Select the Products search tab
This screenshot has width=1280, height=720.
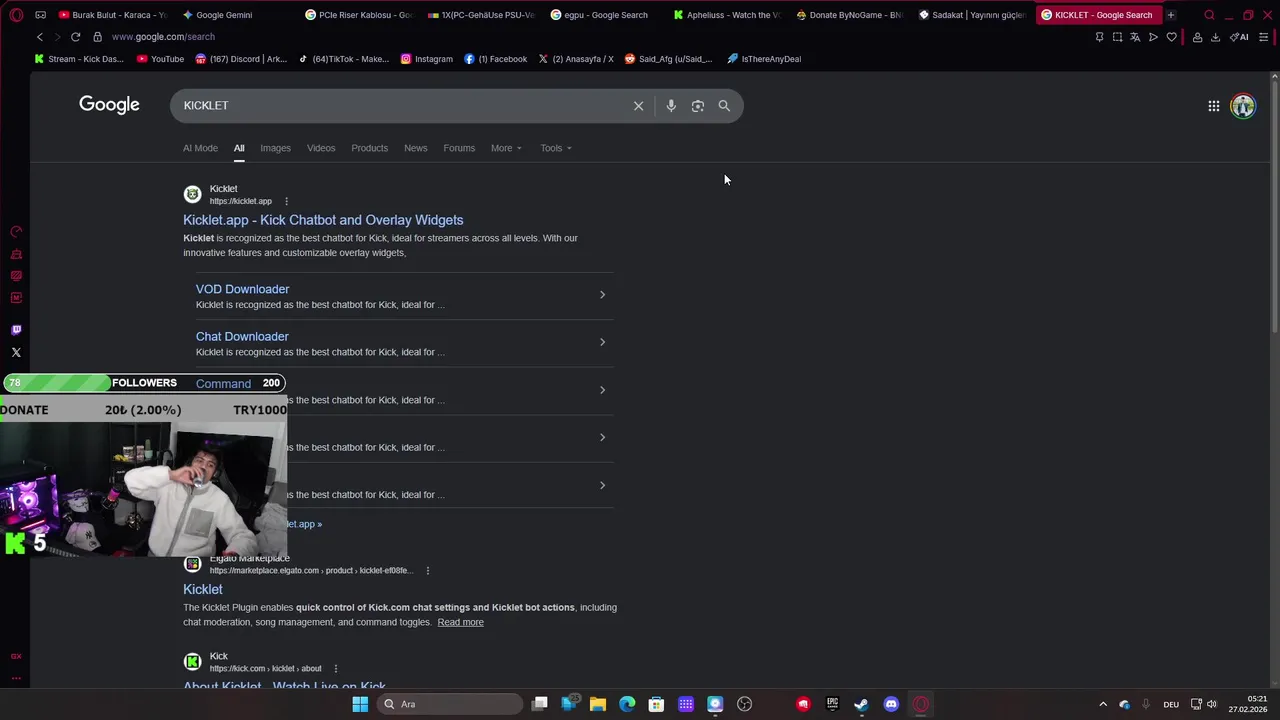pos(369,148)
